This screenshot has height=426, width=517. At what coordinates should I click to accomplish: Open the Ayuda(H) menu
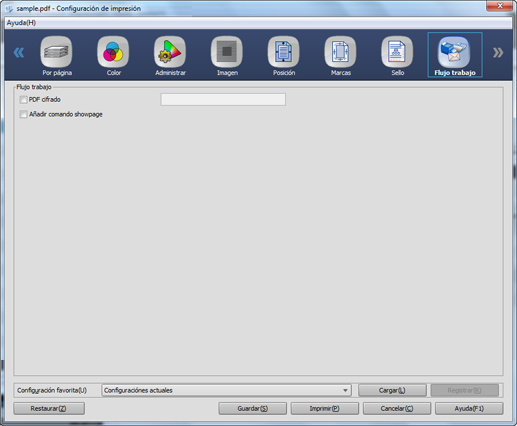[21, 23]
